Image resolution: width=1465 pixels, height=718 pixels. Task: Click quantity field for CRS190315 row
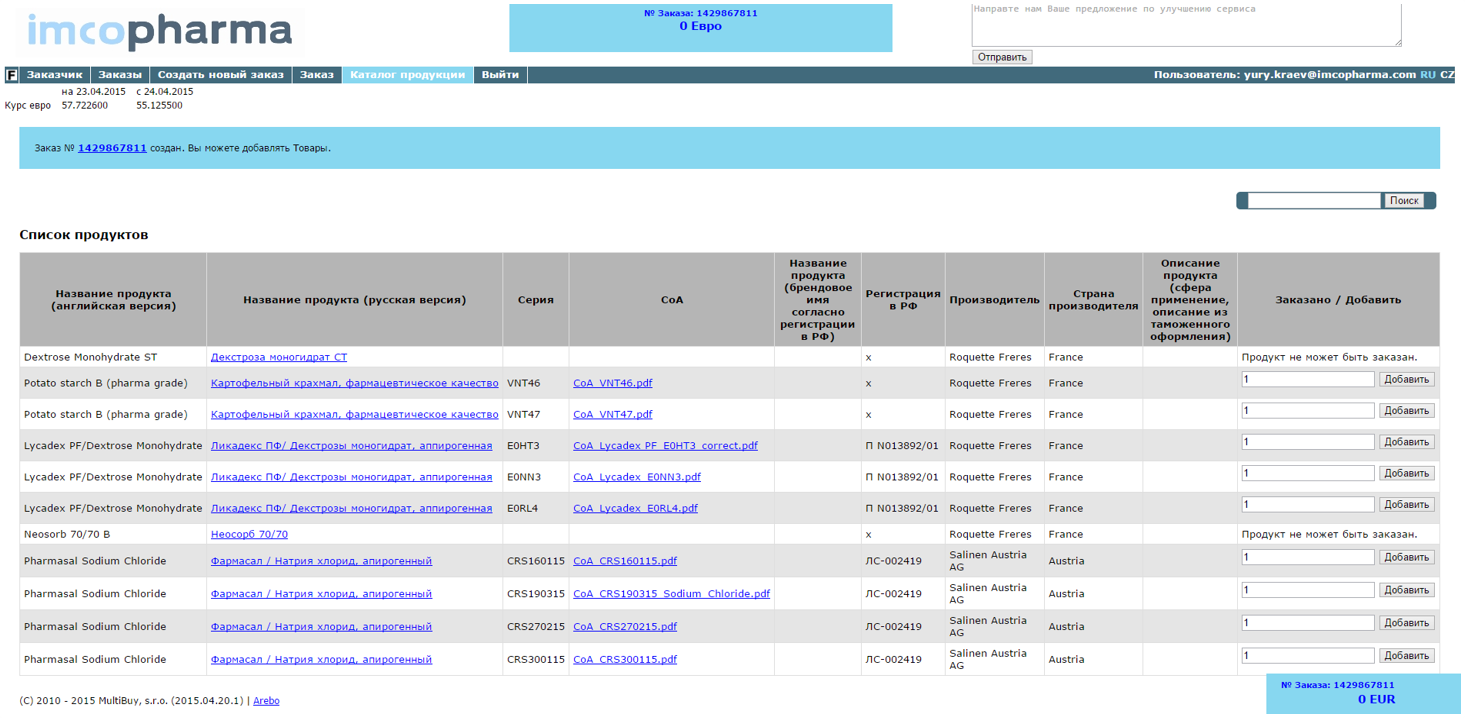point(1308,590)
